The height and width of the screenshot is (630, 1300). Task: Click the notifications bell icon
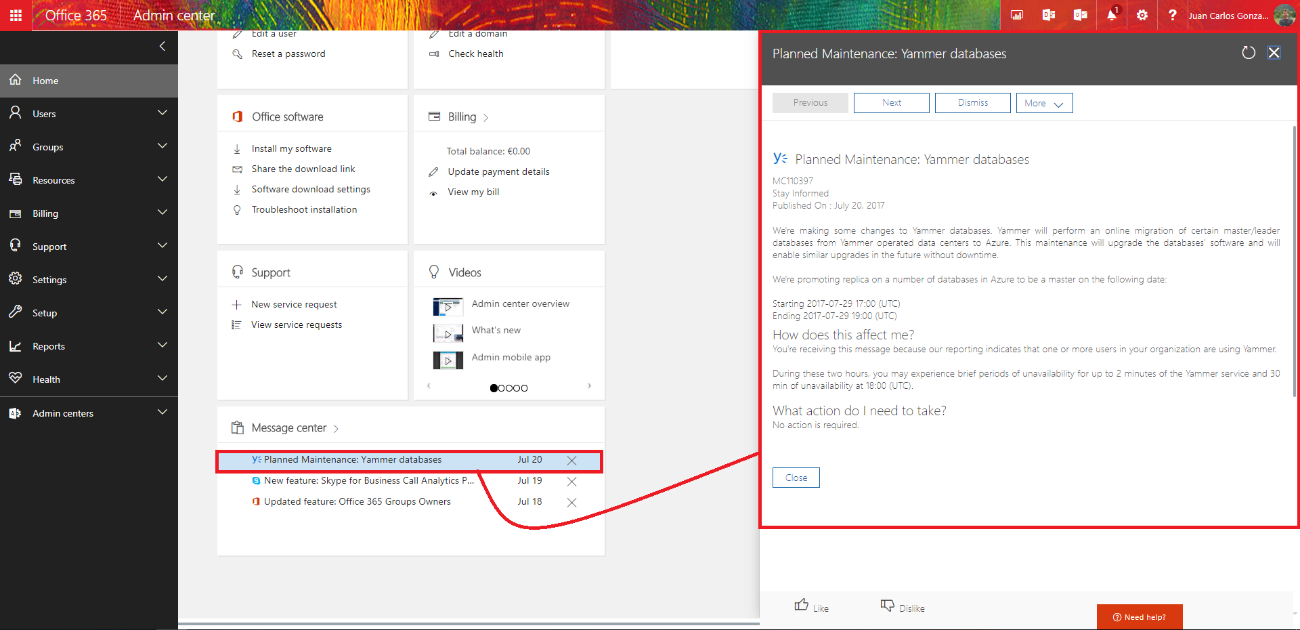pyautogui.click(x=1111, y=15)
